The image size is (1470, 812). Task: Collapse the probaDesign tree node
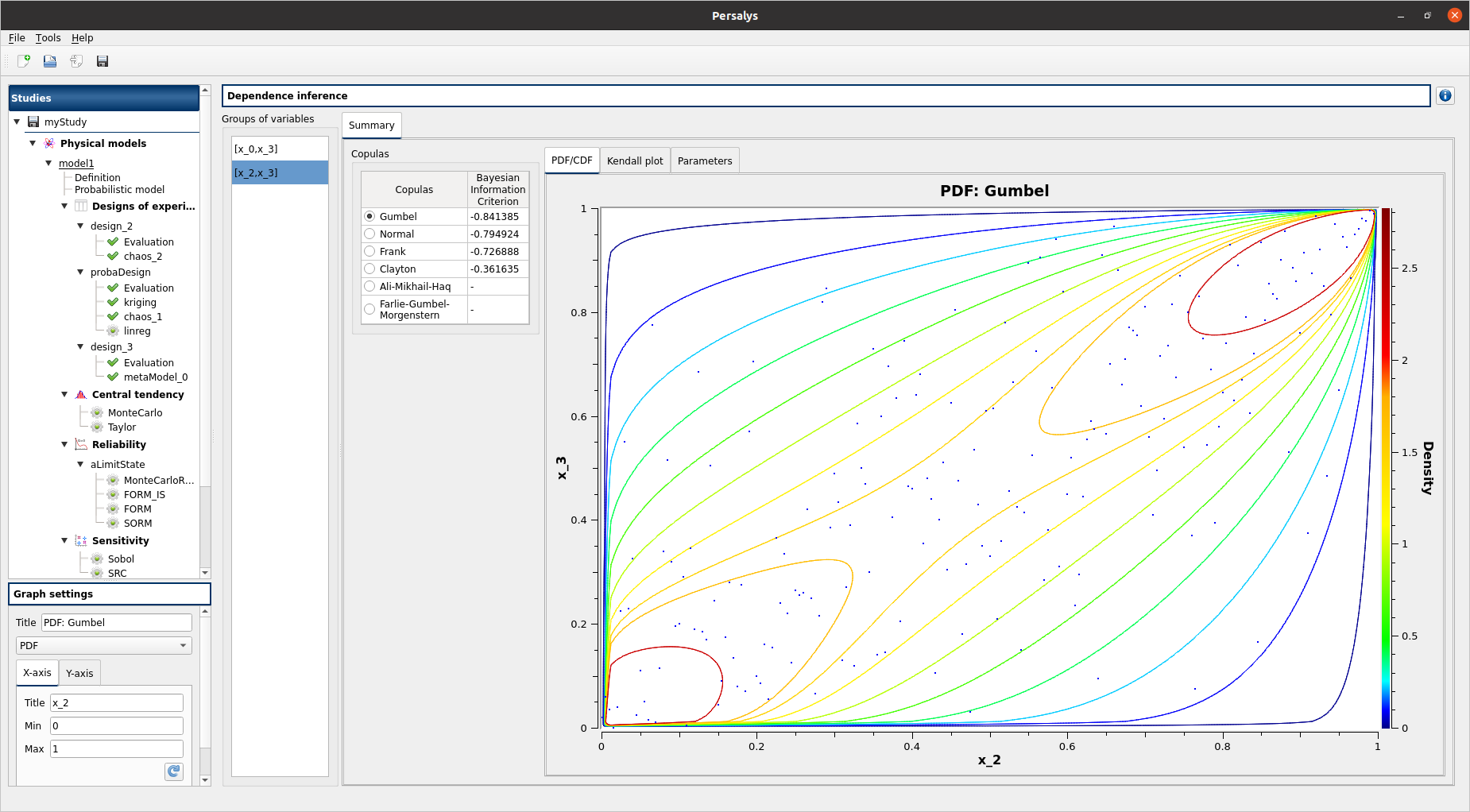click(x=80, y=273)
